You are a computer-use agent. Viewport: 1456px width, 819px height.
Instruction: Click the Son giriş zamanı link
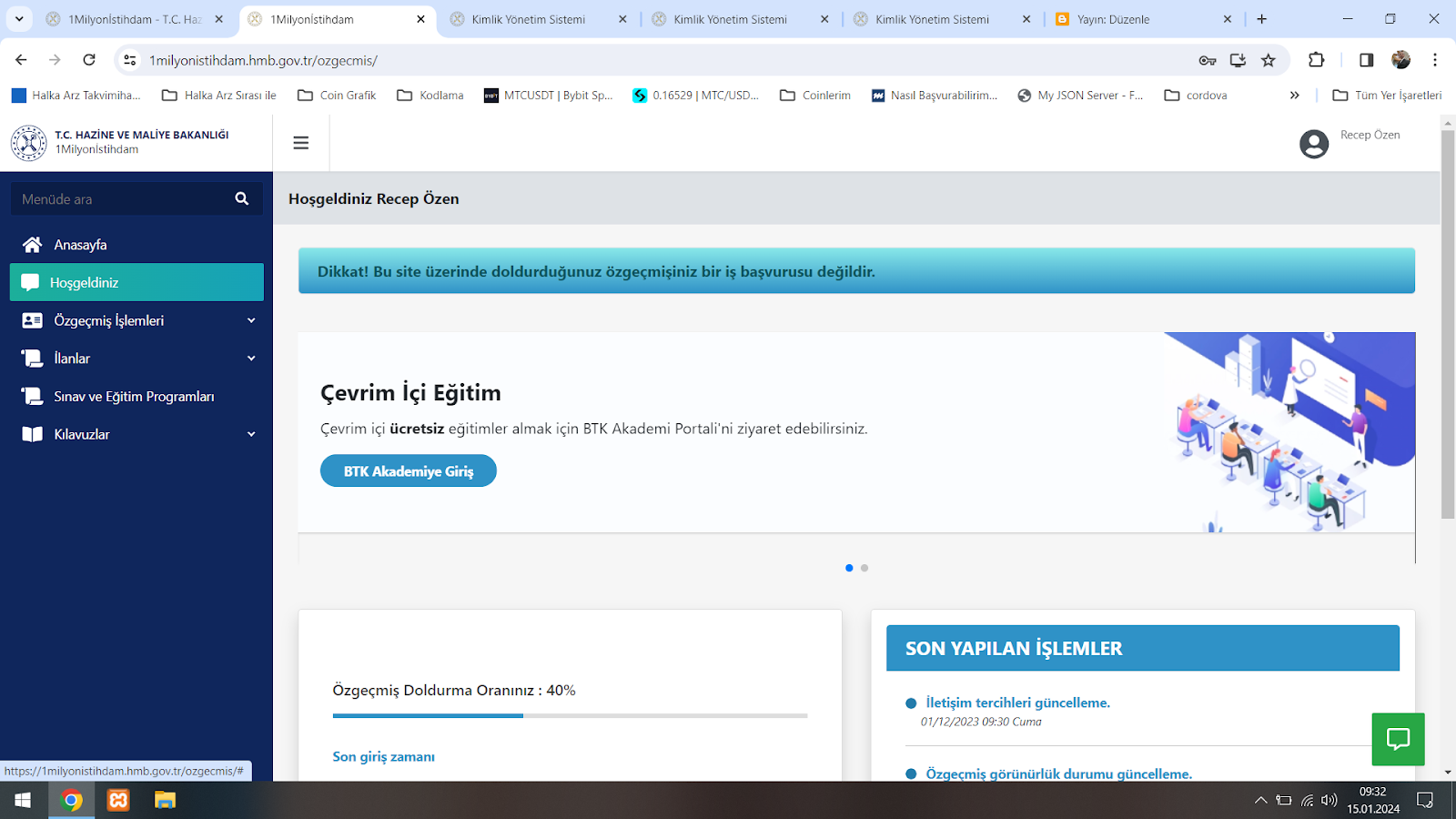pos(383,756)
